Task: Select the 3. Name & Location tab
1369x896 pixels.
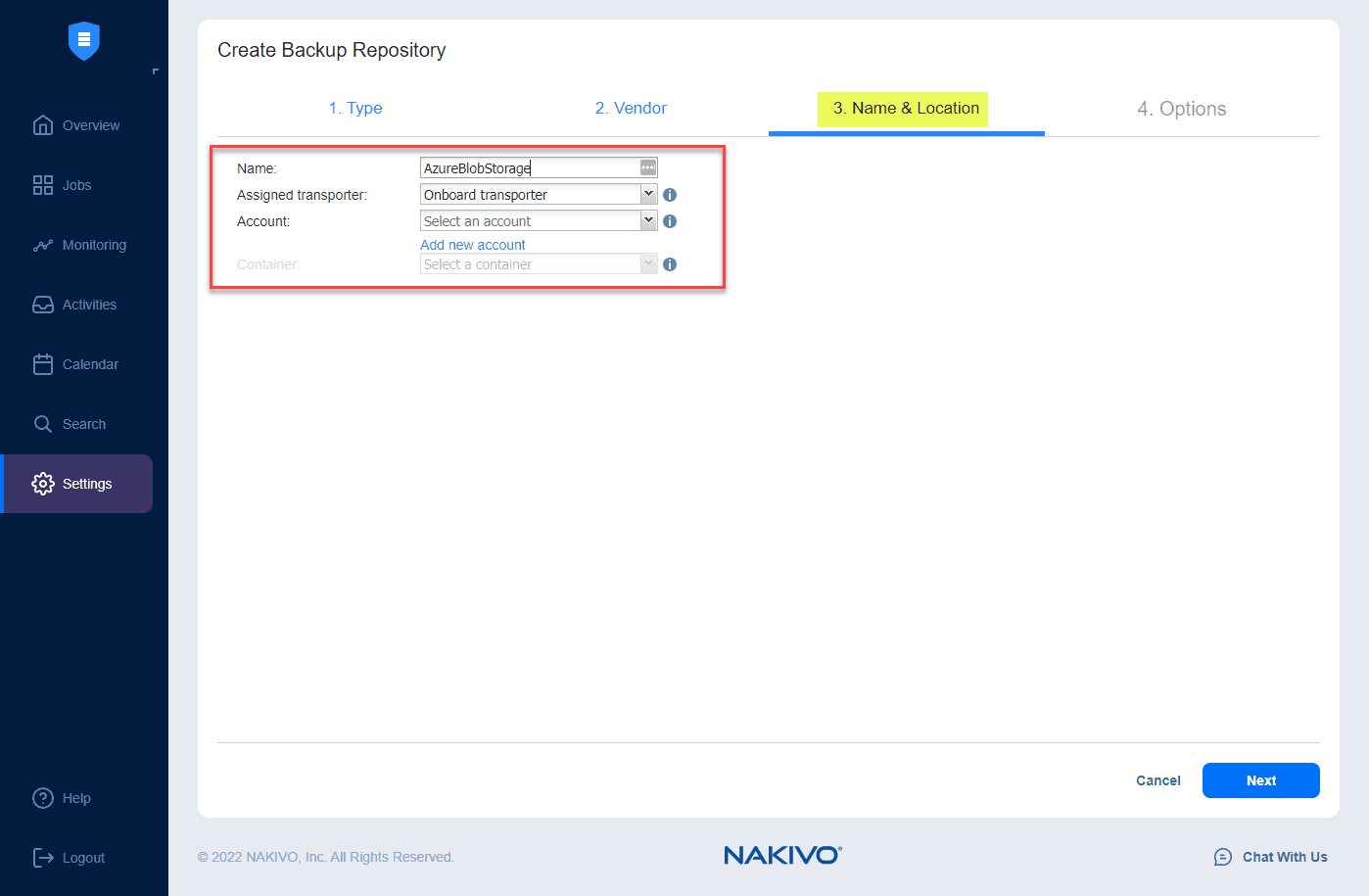Action: click(x=906, y=109)
